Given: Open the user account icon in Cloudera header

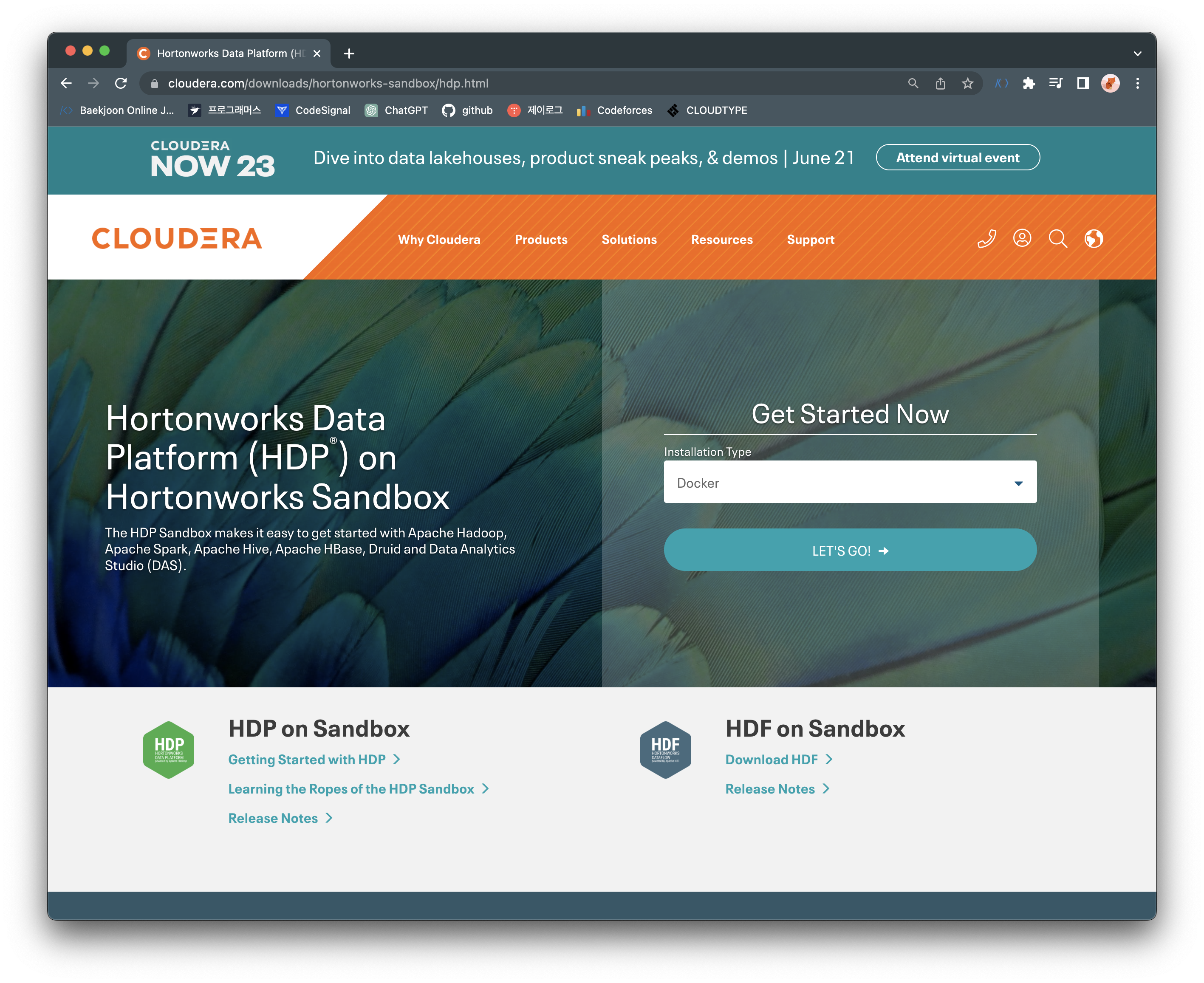Looking at the screenshot, I should tap(1022, 238).
